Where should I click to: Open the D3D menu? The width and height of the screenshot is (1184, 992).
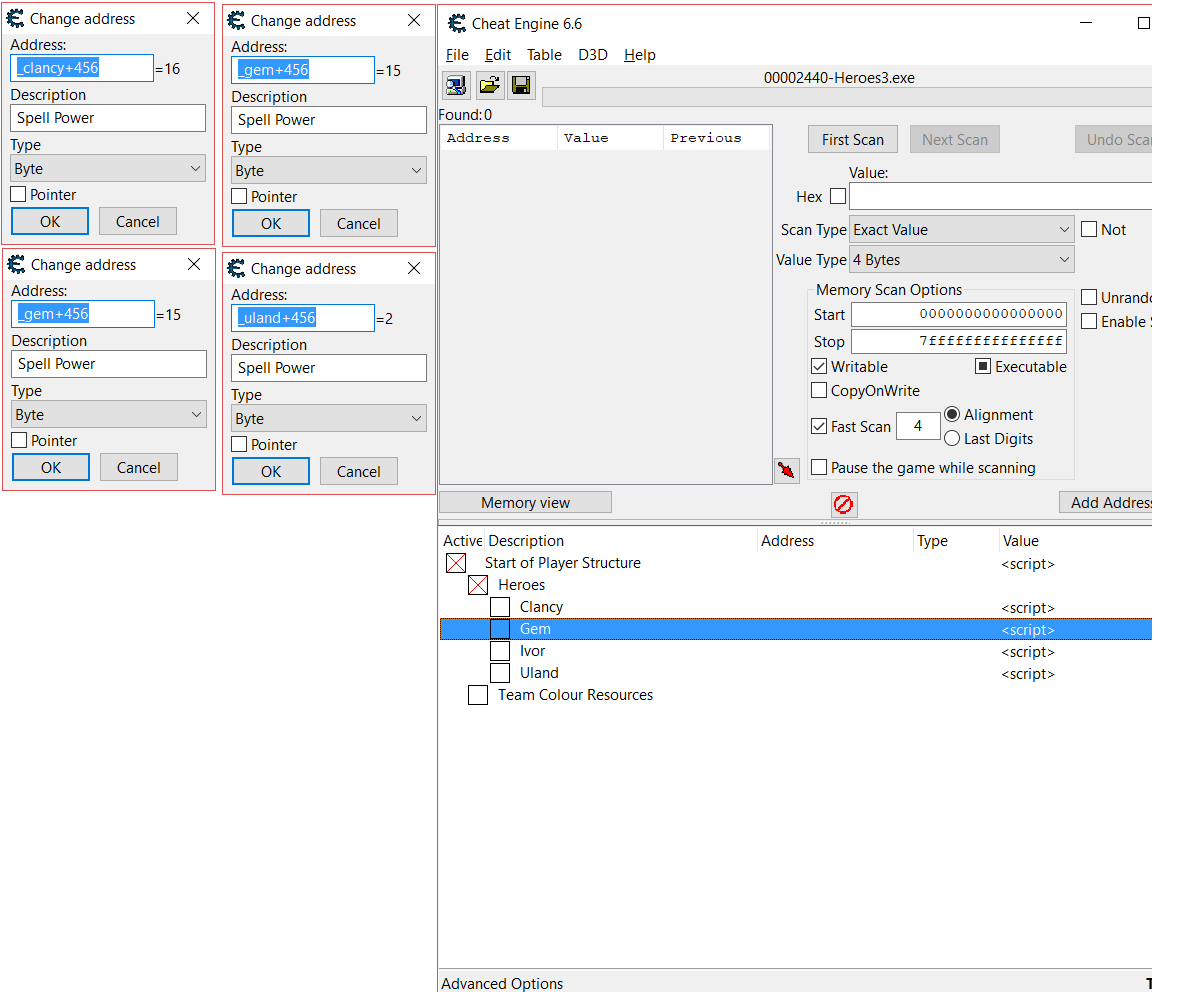(x=592, y=55)
